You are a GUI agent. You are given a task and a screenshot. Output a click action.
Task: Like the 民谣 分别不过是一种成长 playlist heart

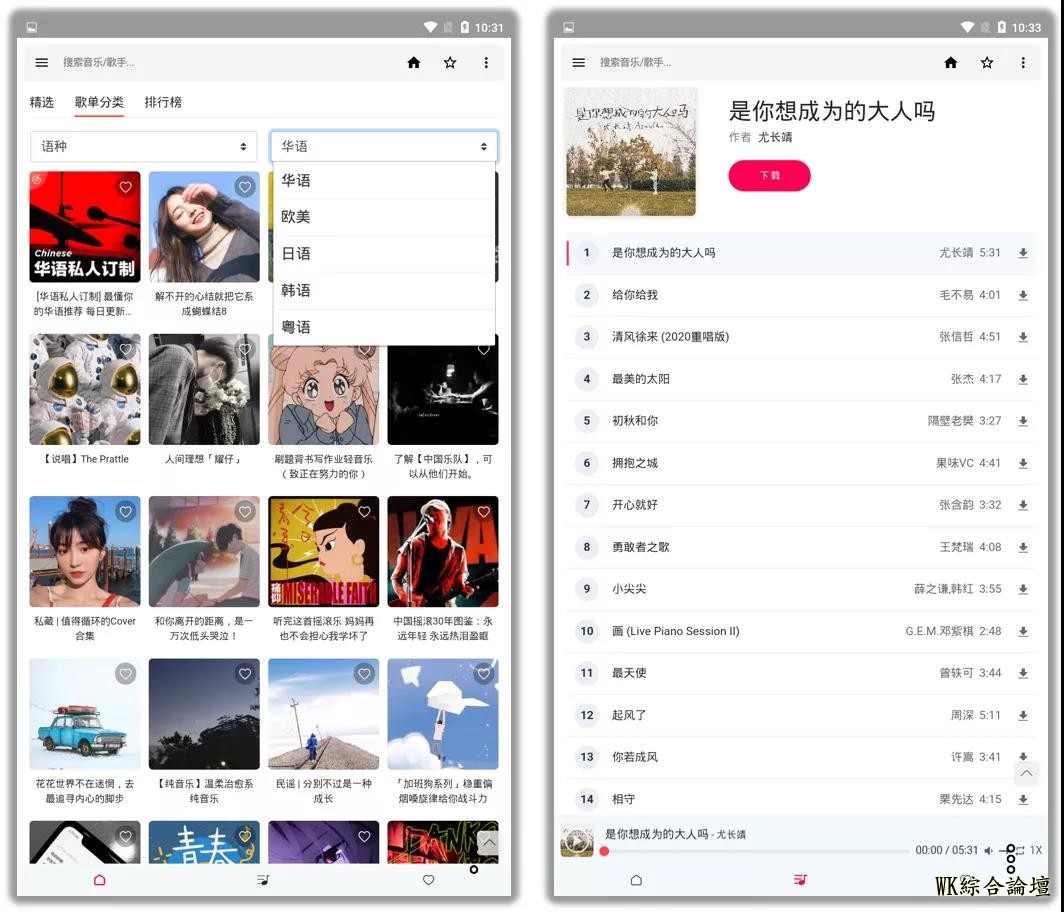[x=364, y=673]
